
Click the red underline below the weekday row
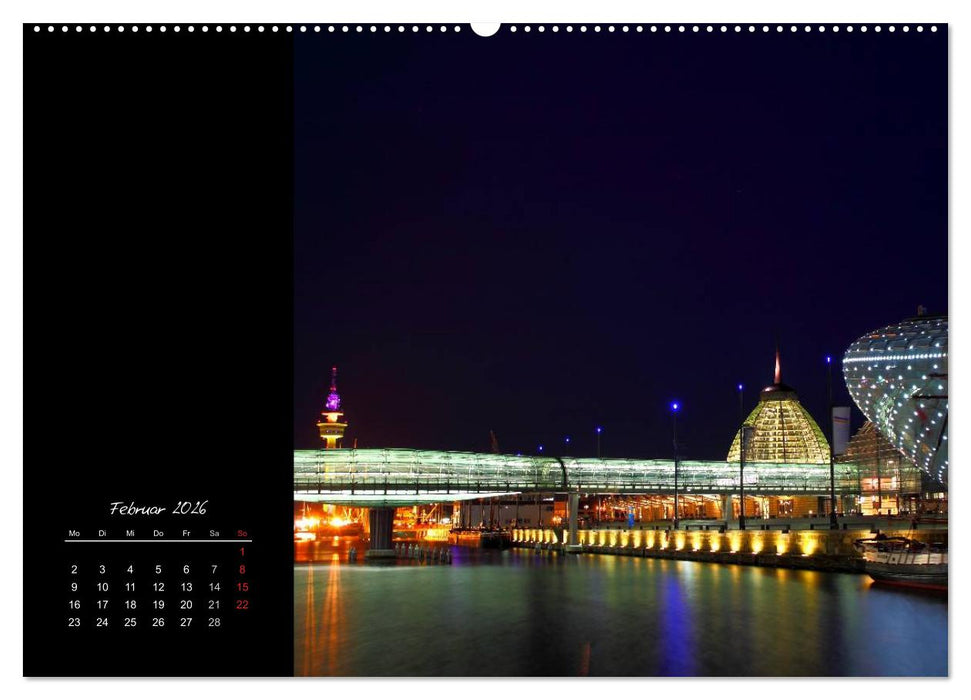(157, 540)
